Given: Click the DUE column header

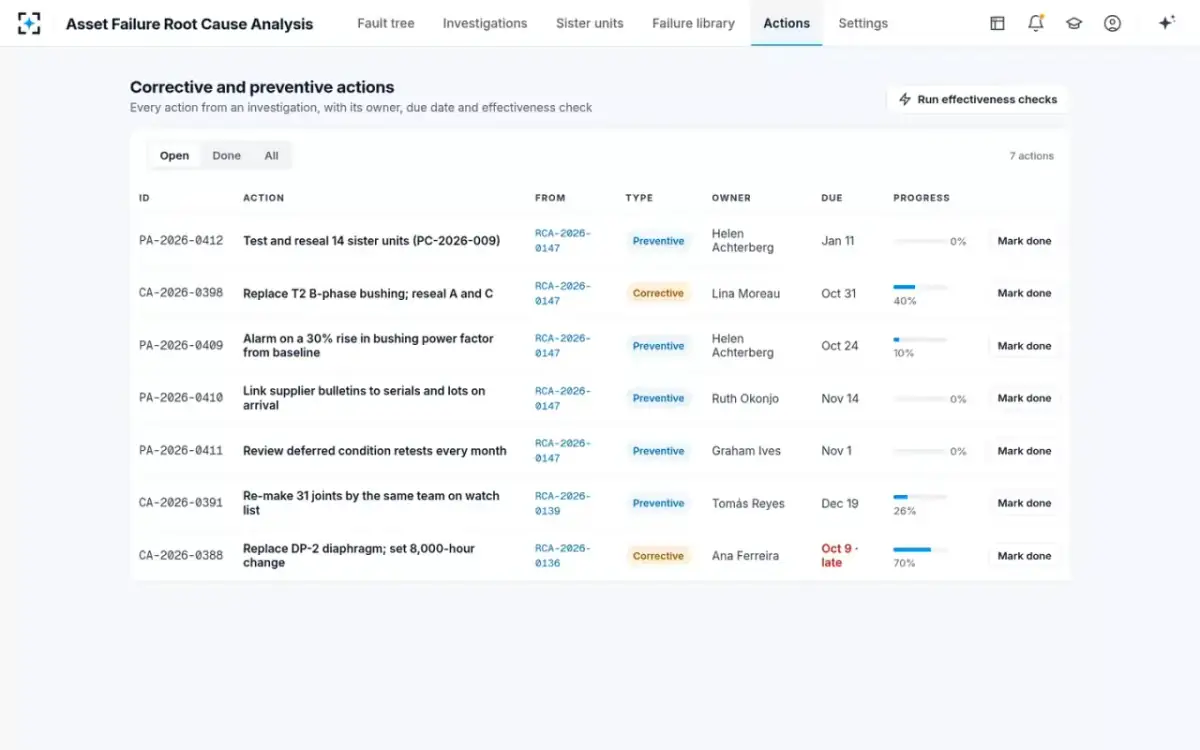Looking at the screenshot, I should click(832, 198).
